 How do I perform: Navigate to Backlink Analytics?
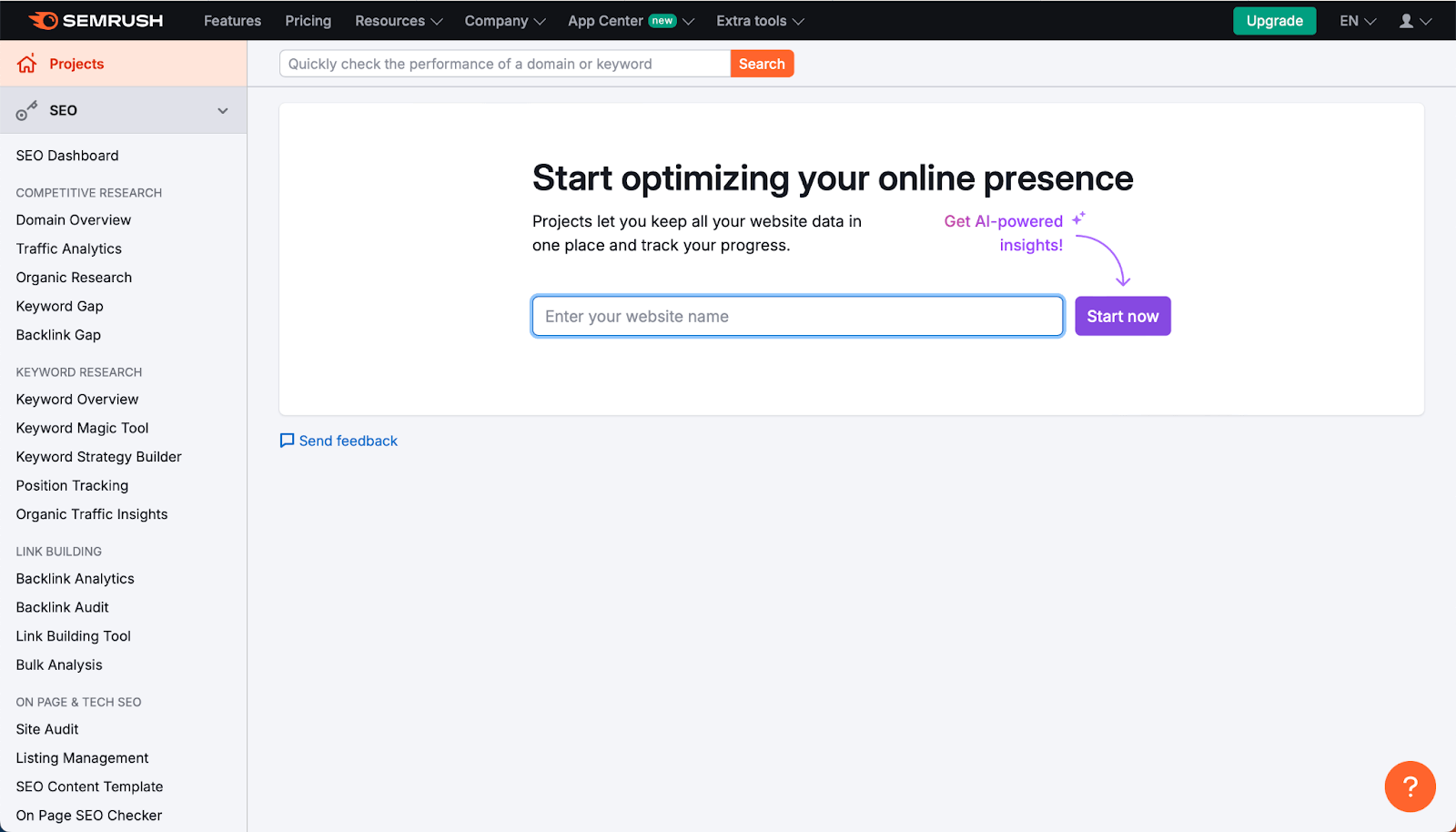(75, 578)
